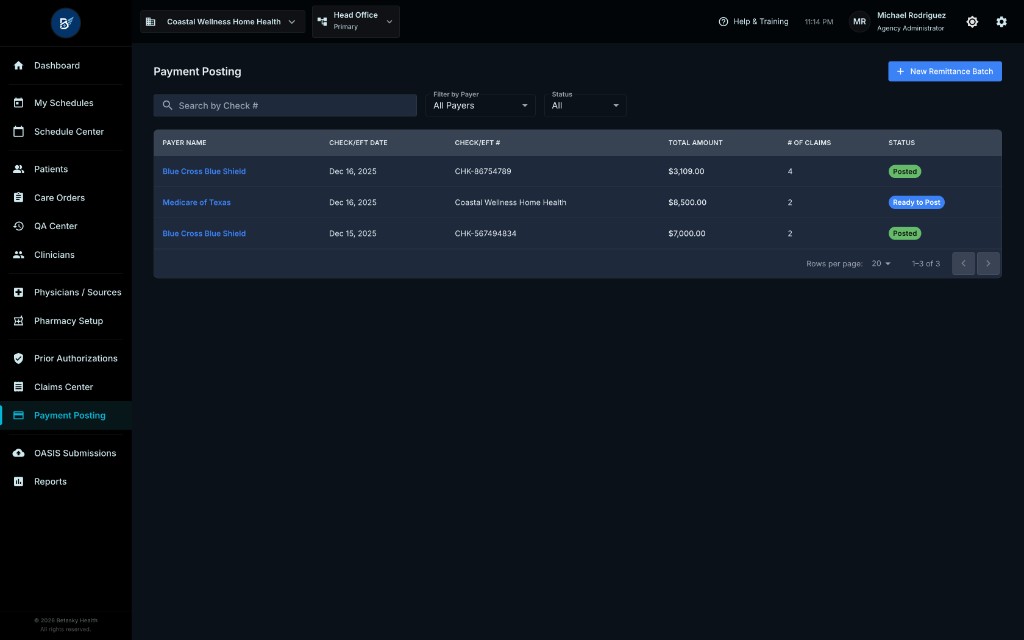
Task: Click the Care Orders clipboard icon
Action: (18, 197)
